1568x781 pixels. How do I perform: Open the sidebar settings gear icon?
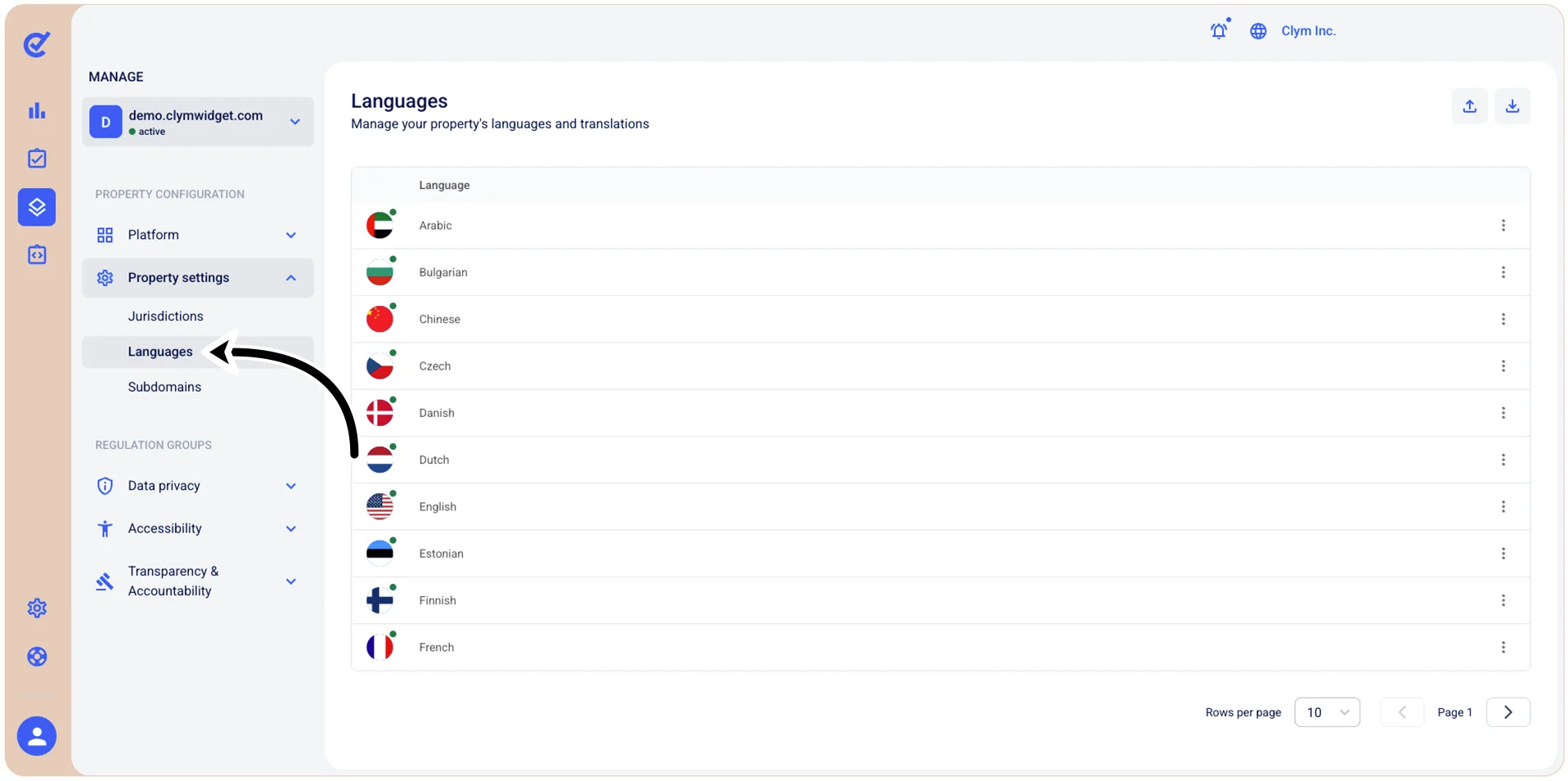pos(37,608)
